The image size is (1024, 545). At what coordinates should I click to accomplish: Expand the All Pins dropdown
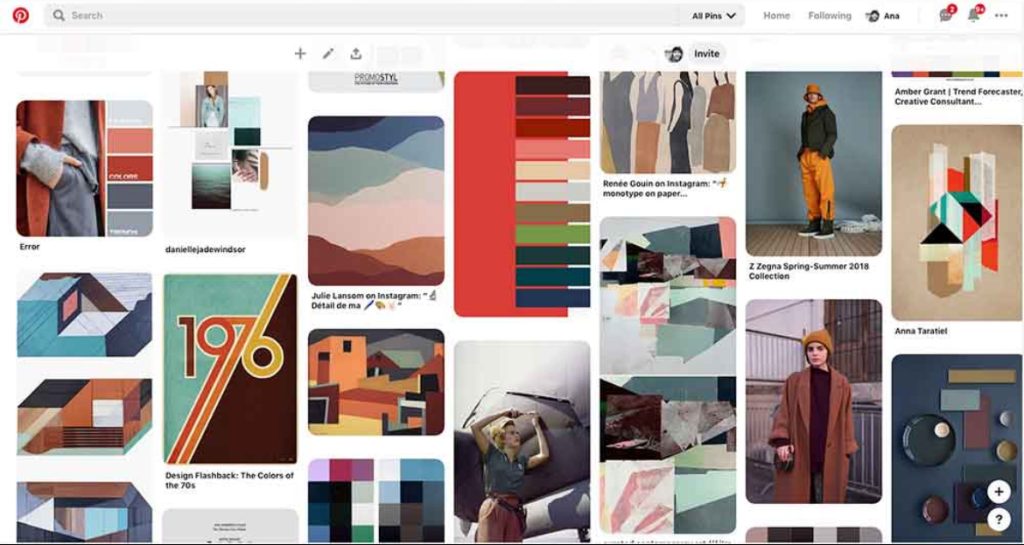(x=714, y=16)
